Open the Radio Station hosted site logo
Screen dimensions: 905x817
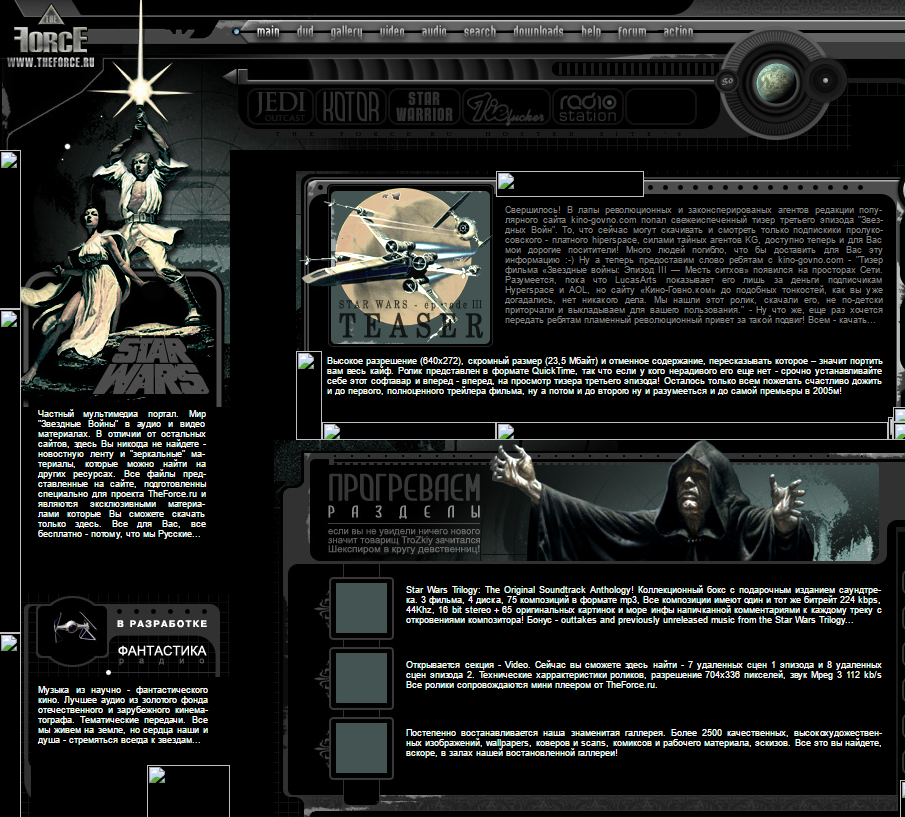tap(588, 107)
